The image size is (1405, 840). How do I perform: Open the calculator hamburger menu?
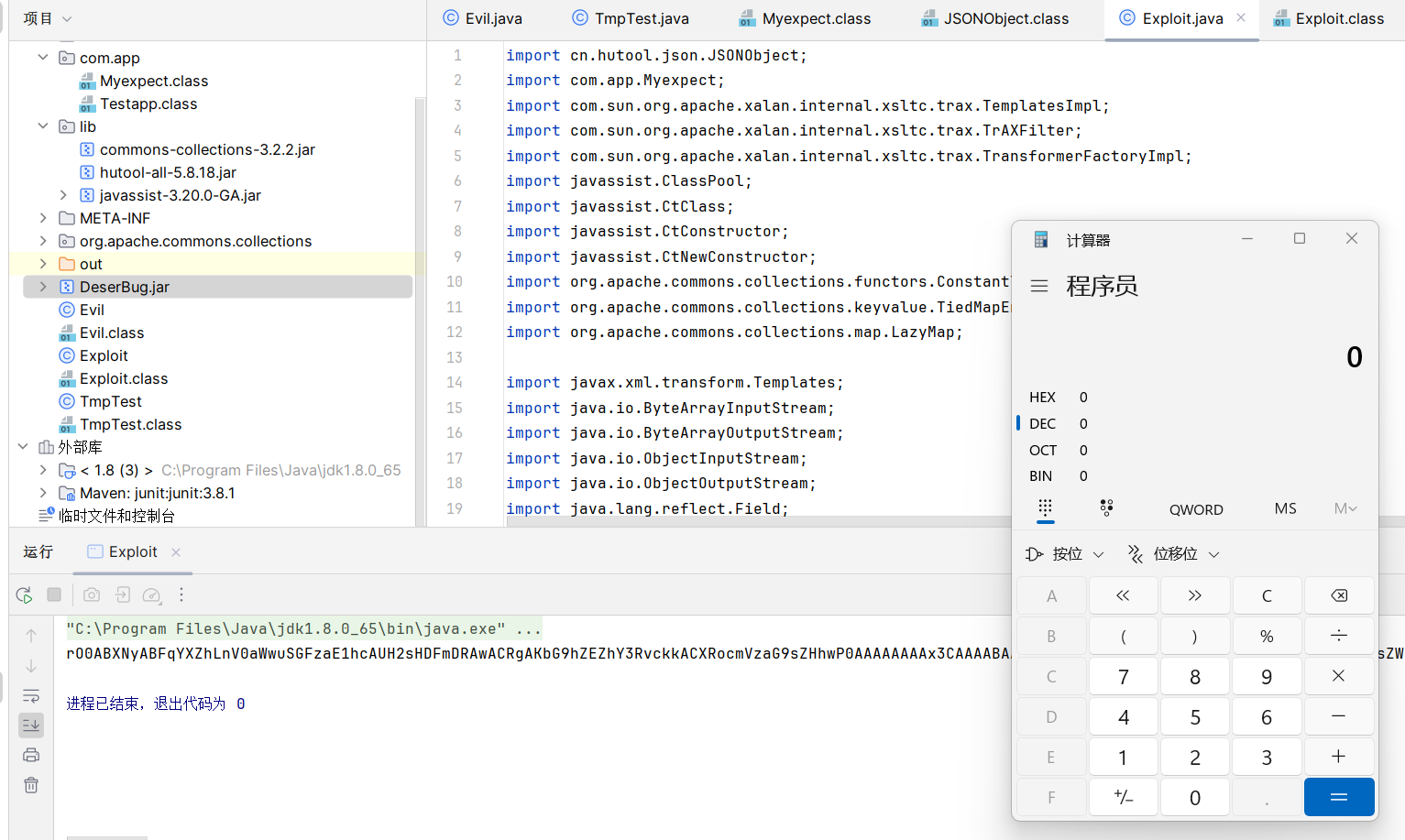pyautogui.click(x=1039, y=286)
